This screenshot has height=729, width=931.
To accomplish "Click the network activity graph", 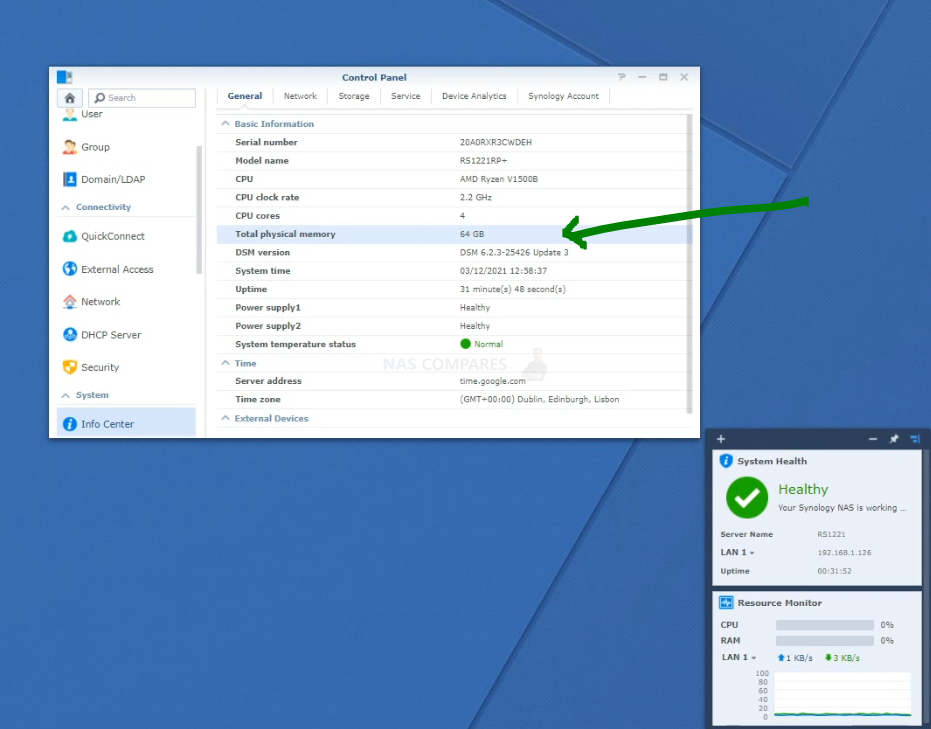I will [842, 695].
